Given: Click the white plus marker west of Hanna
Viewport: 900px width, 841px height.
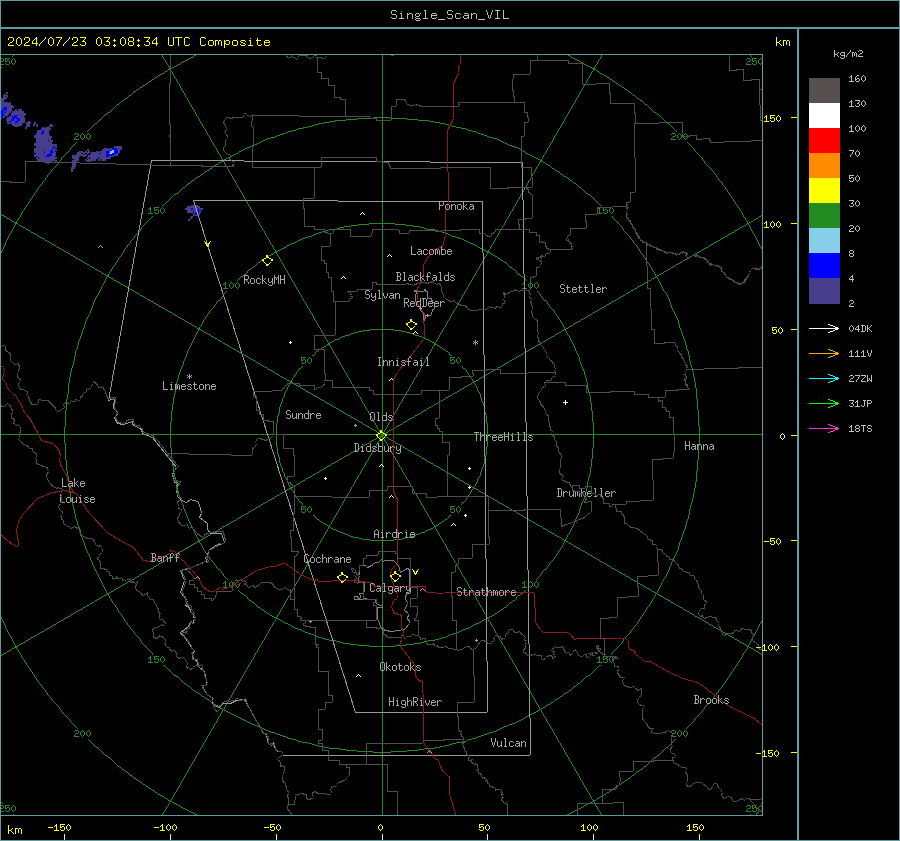Looking at the screenshot, I should 565,402.
